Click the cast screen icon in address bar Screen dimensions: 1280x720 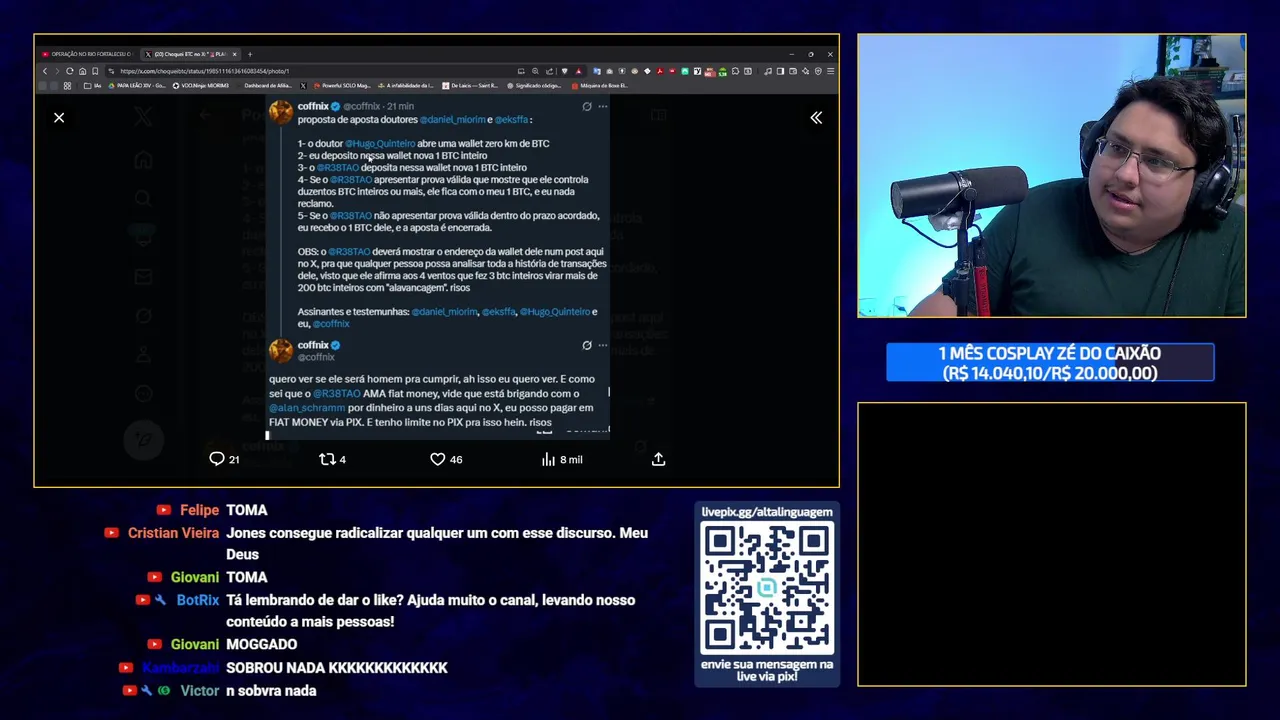click(x=521, y=71)
